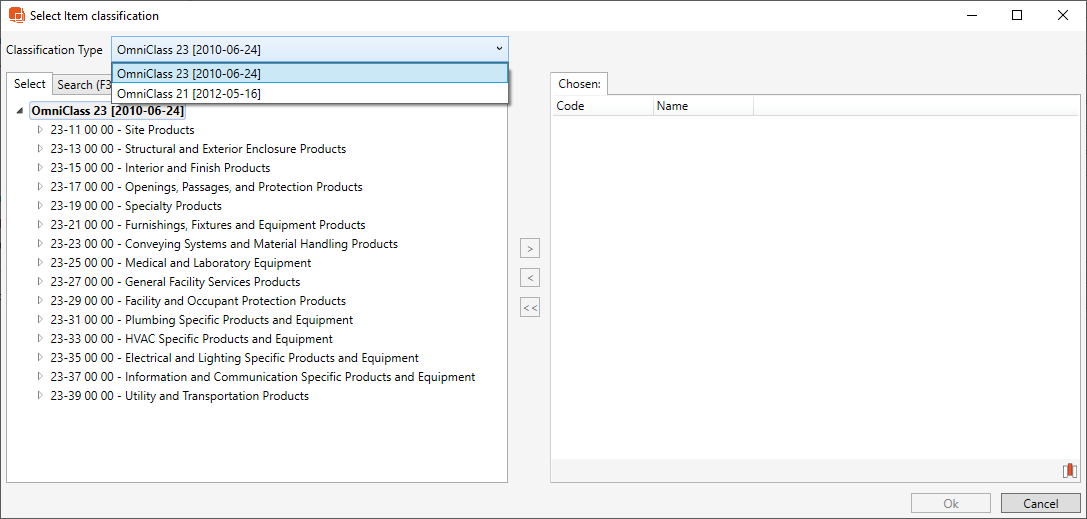The width and height of the screenshot is (1087, 519).
Task: Choose OmniClass 21 [2012-05-16] from list
Action: (189, 93)
